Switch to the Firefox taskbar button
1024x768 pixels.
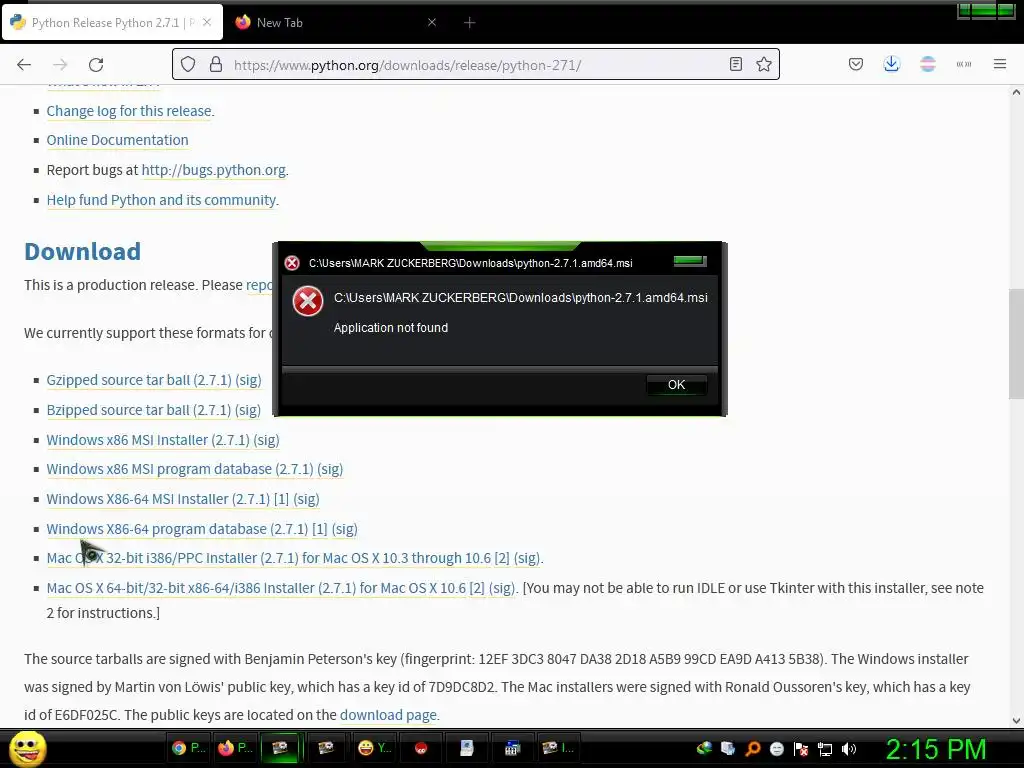point(235,748)
